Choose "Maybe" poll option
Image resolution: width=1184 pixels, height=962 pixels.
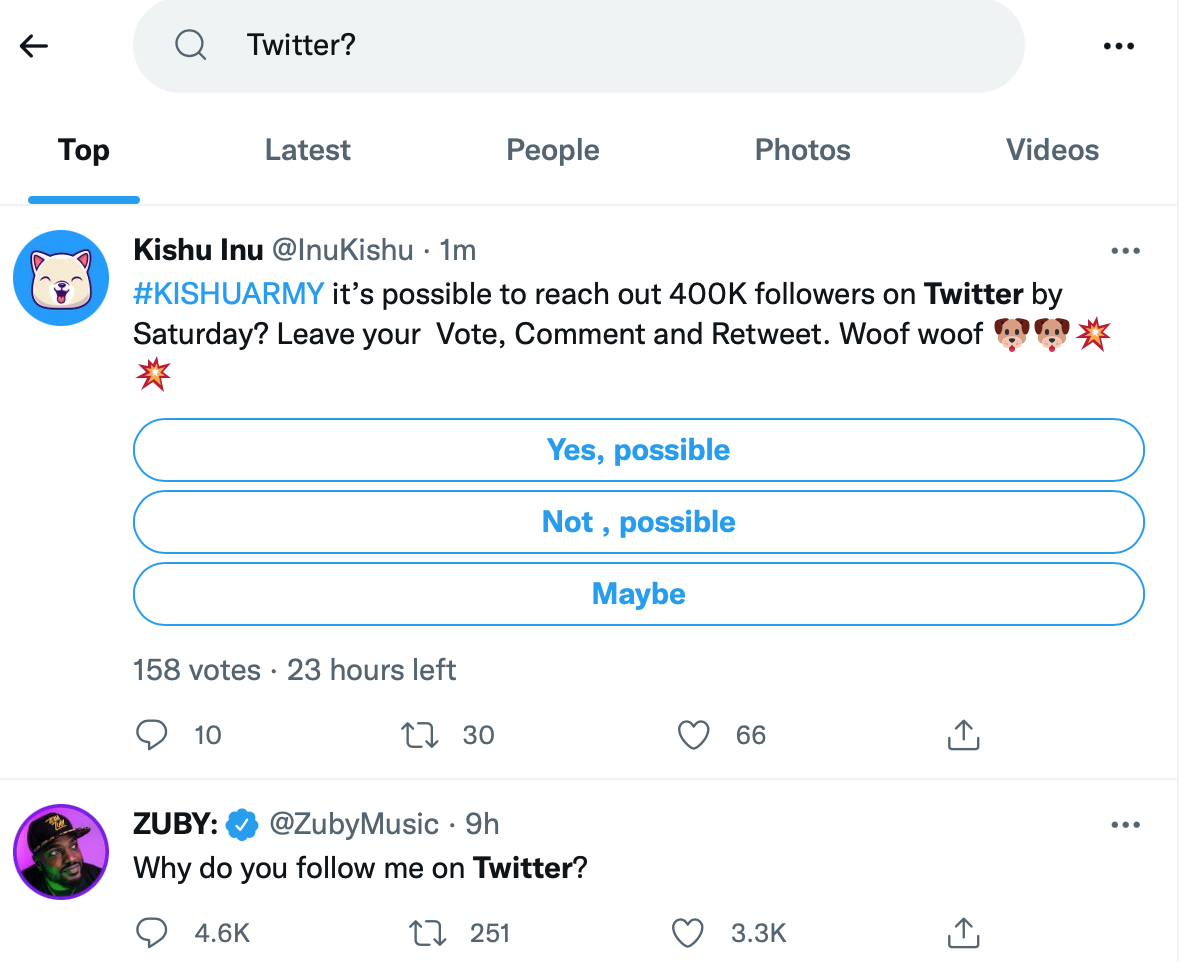pos(638,594)
